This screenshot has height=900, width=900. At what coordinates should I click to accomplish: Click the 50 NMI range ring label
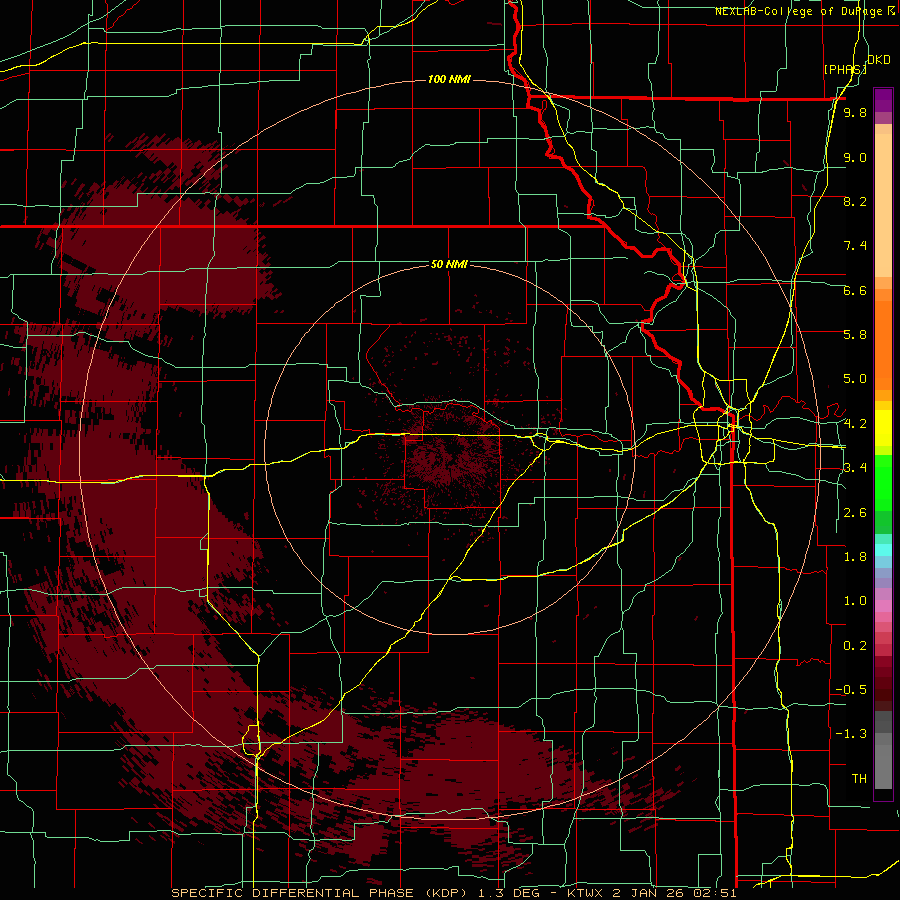(x=449, y=264)
